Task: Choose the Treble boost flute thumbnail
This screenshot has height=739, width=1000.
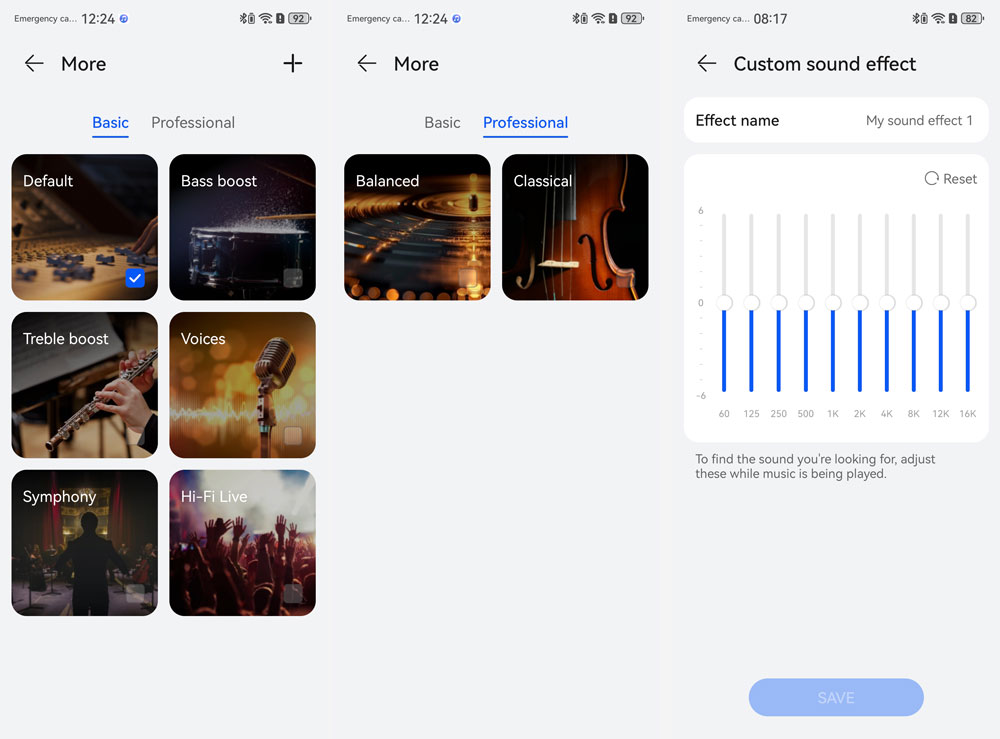Action: [x=85, y=385]
